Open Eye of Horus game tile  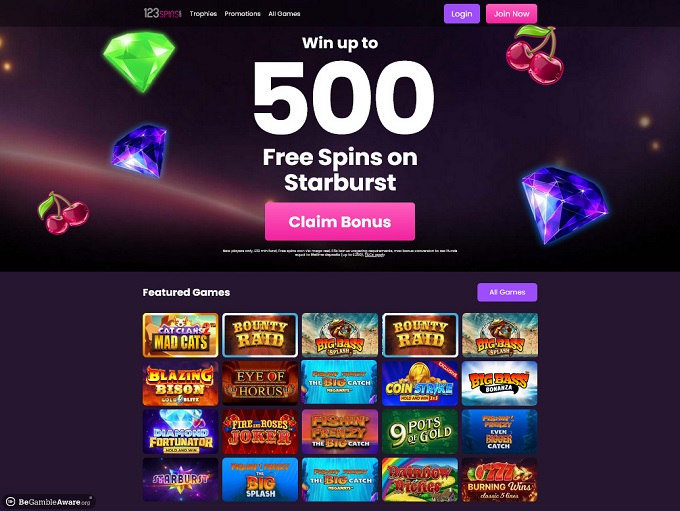(260, 383)
